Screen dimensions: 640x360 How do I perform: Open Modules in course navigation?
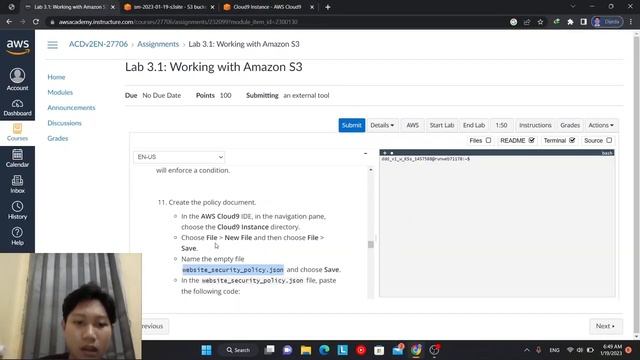(x=60, y=93)
